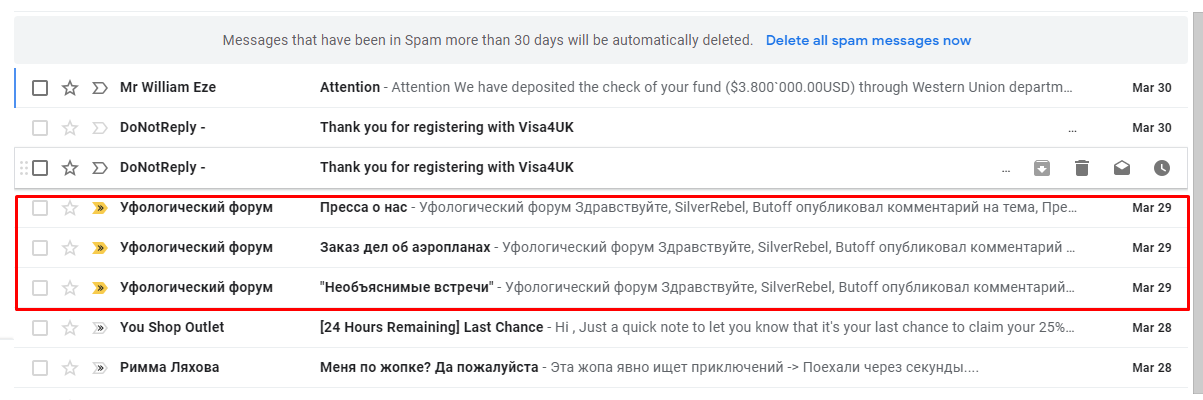Archive the hovered Visa4UK message
This screenshot has height=400, width=1203.
tap(1042, 168)
